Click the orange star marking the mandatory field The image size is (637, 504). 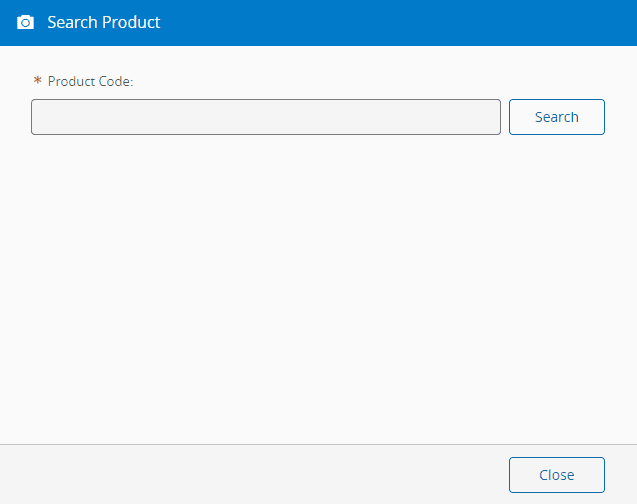tap(38, 81)
